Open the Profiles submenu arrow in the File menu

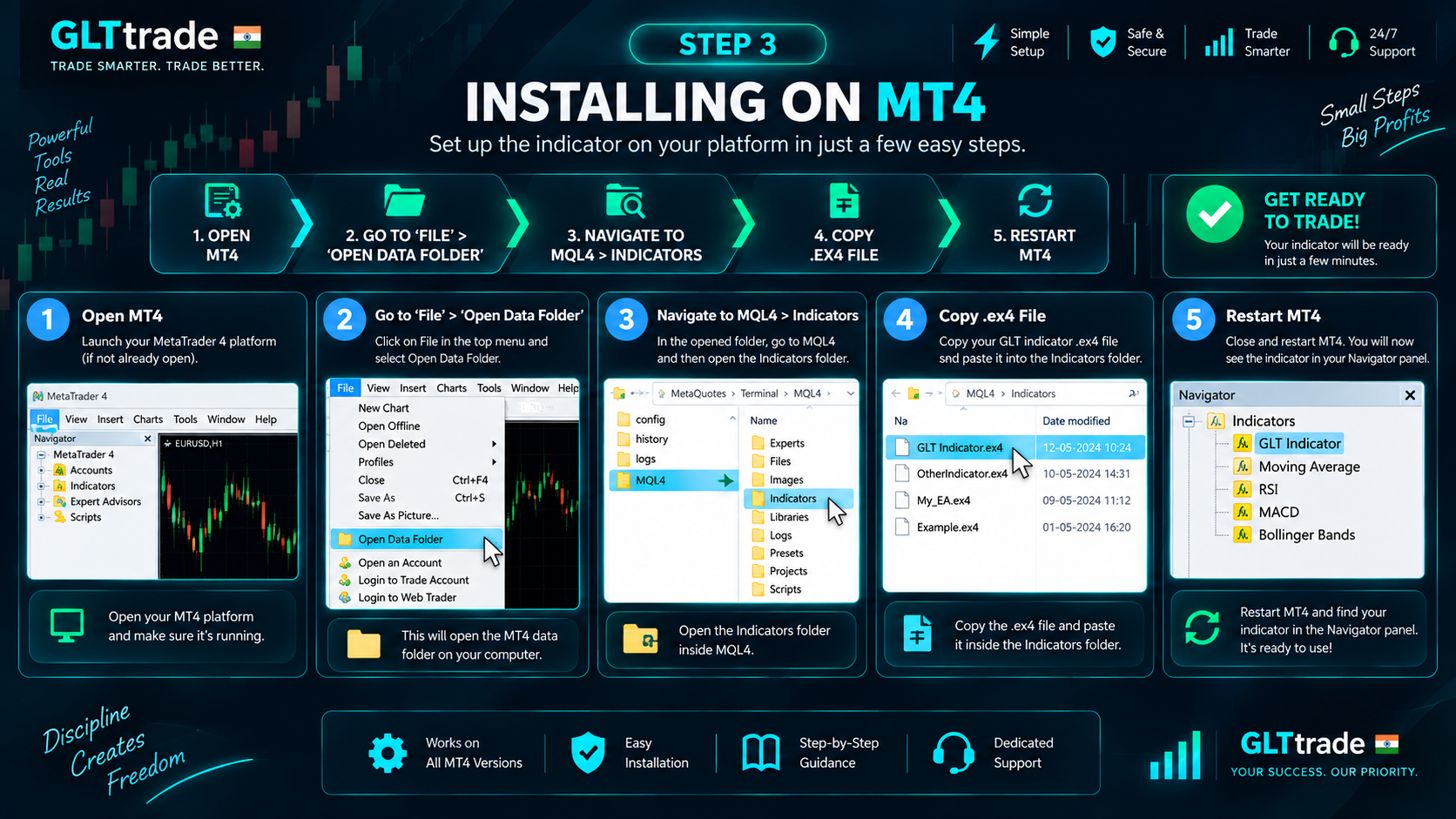click(495, 462)
